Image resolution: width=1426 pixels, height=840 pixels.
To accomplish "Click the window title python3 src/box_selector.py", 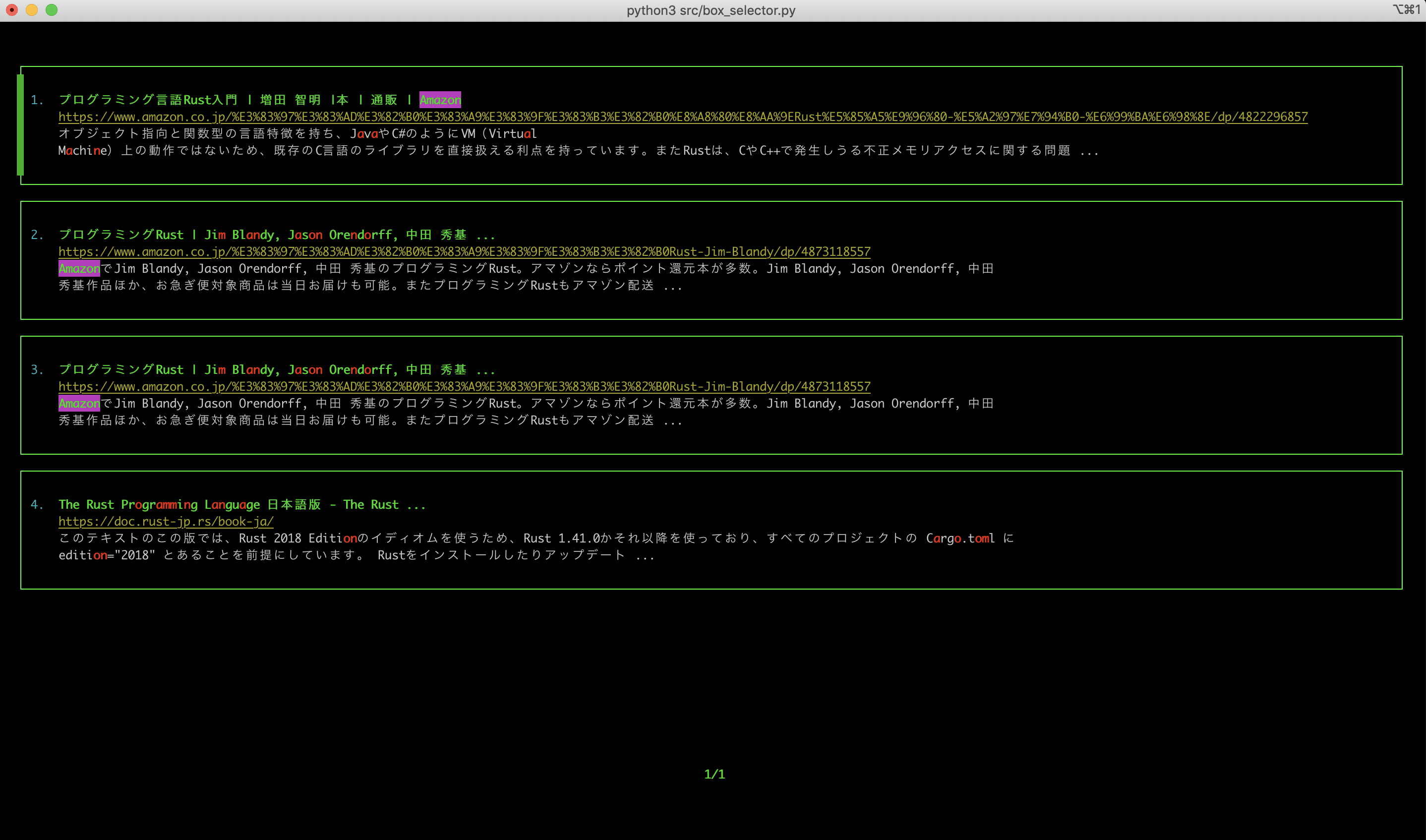I will coord(711,10).
